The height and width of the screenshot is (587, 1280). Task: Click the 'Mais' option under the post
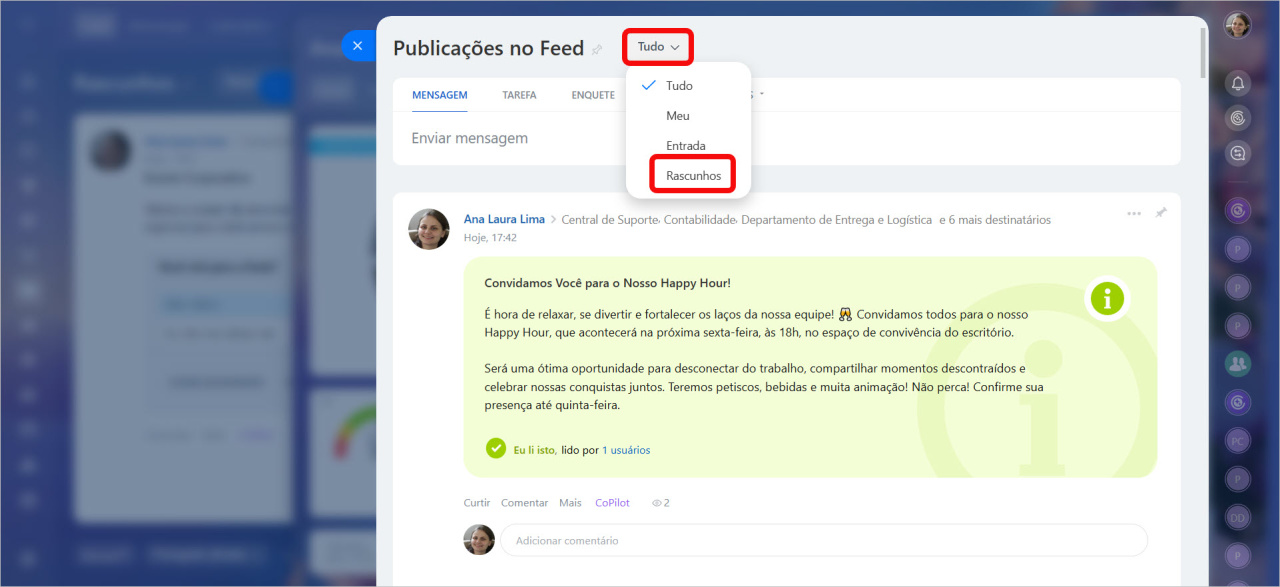click(570, 503)
